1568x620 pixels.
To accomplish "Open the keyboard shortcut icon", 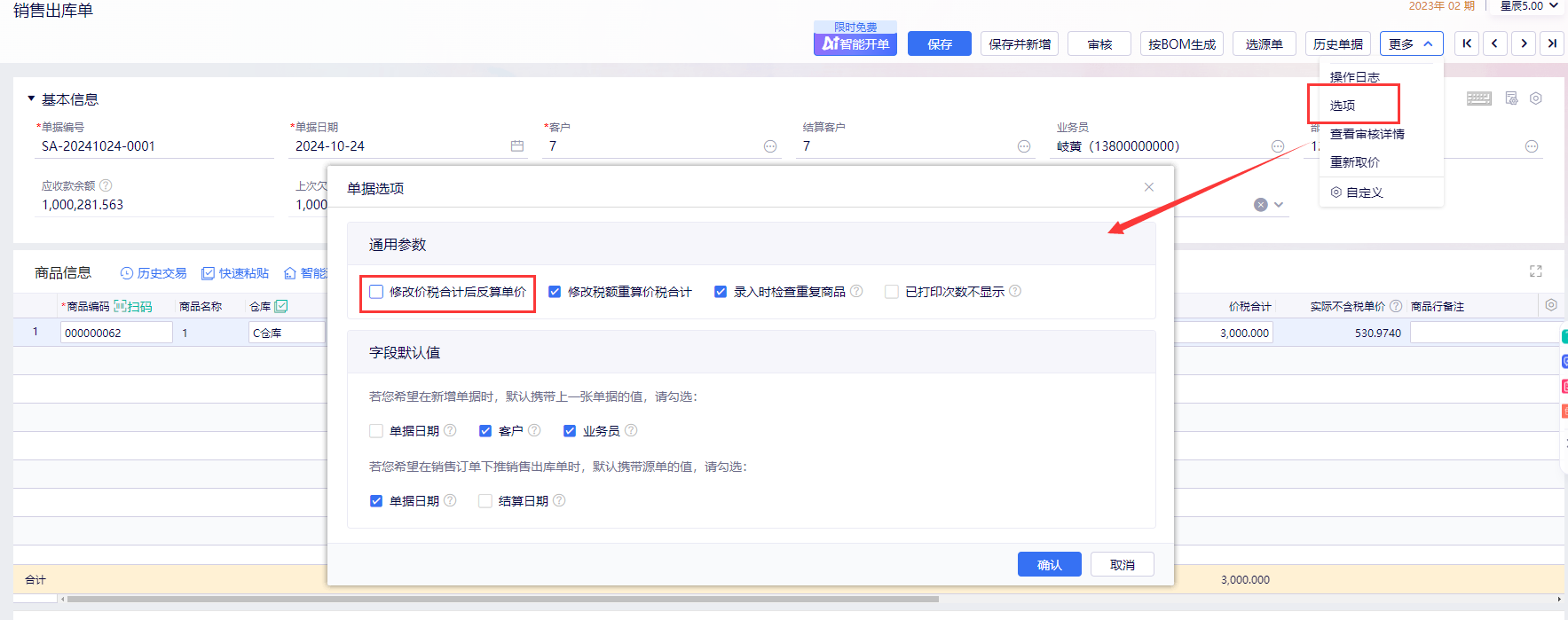I will pos(1479,98).
